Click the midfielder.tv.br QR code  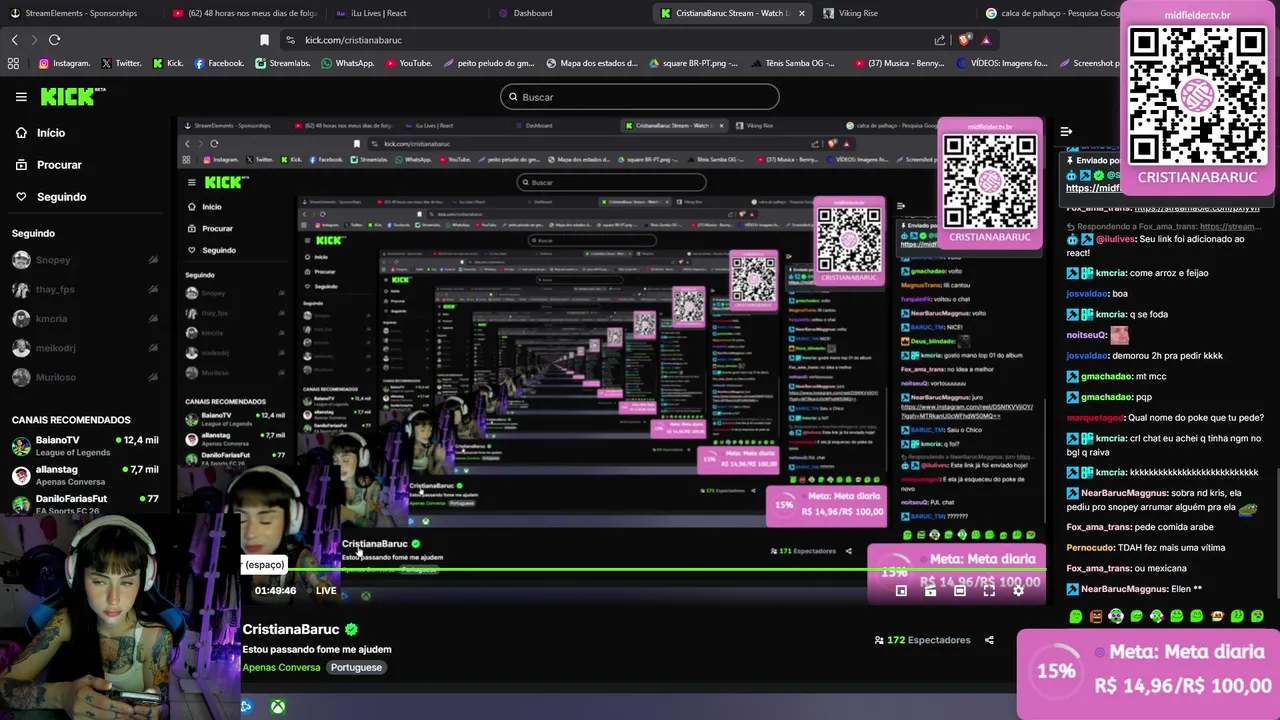tap(1197, 95)
